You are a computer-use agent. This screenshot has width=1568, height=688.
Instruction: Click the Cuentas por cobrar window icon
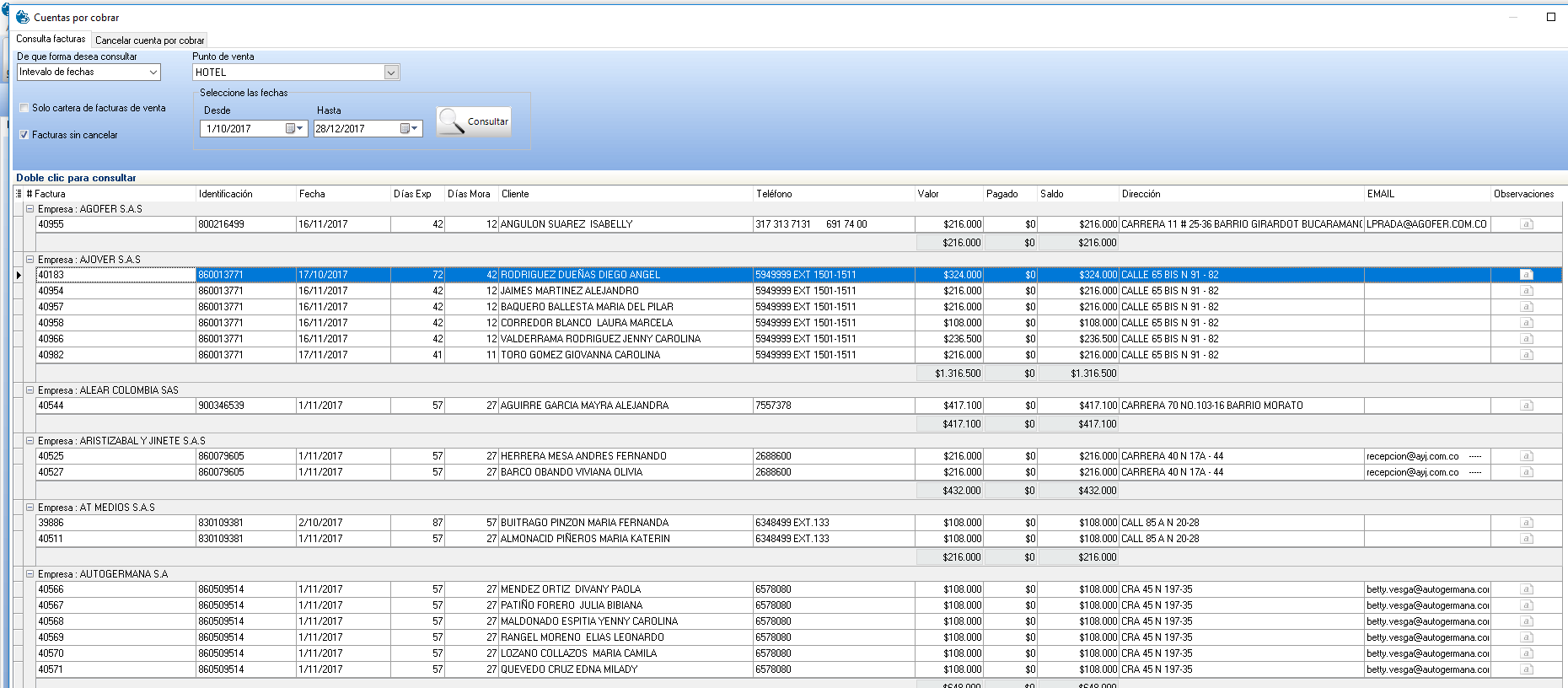(x=23, y=17)
